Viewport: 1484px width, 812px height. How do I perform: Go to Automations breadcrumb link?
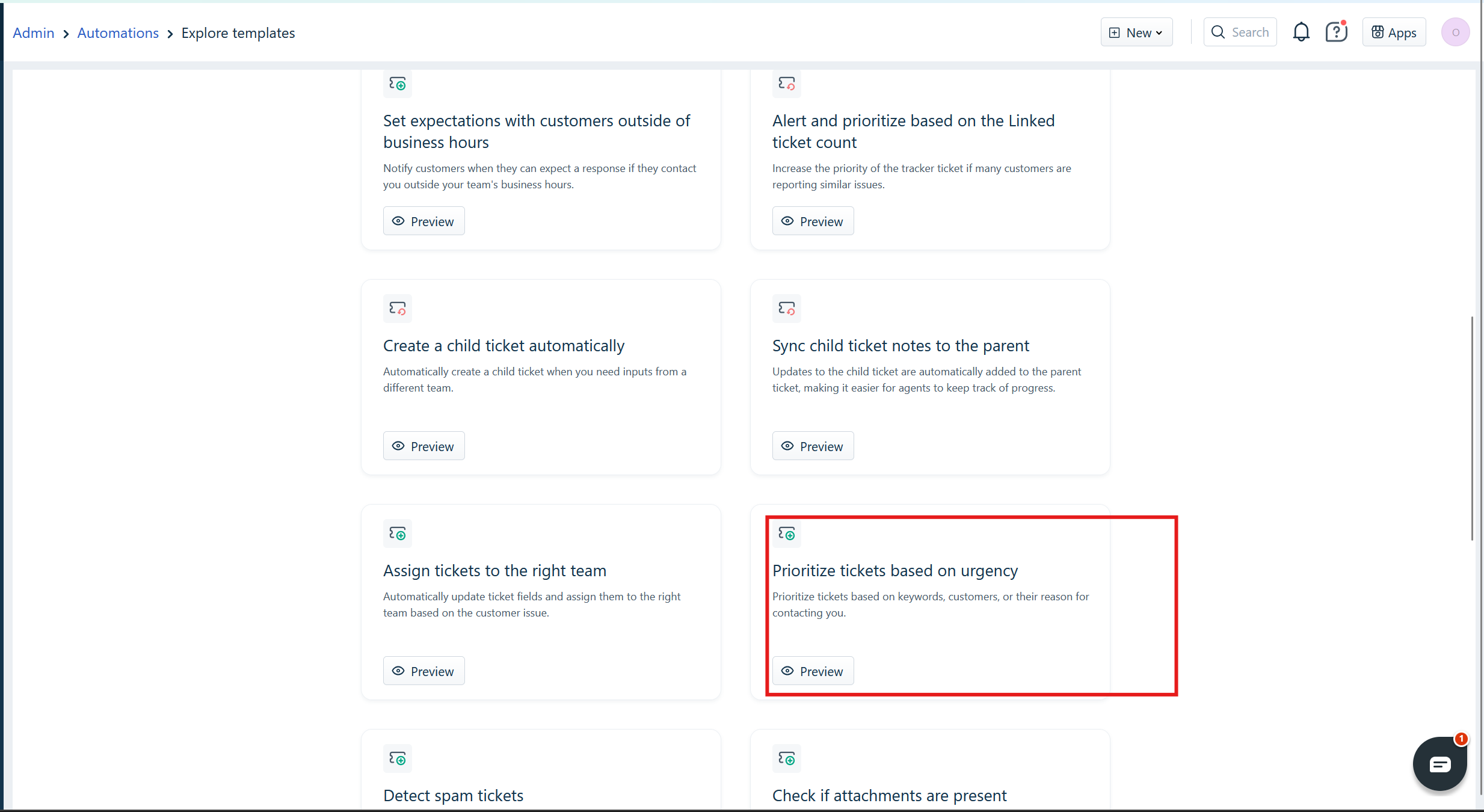click(x=118, y=33)
